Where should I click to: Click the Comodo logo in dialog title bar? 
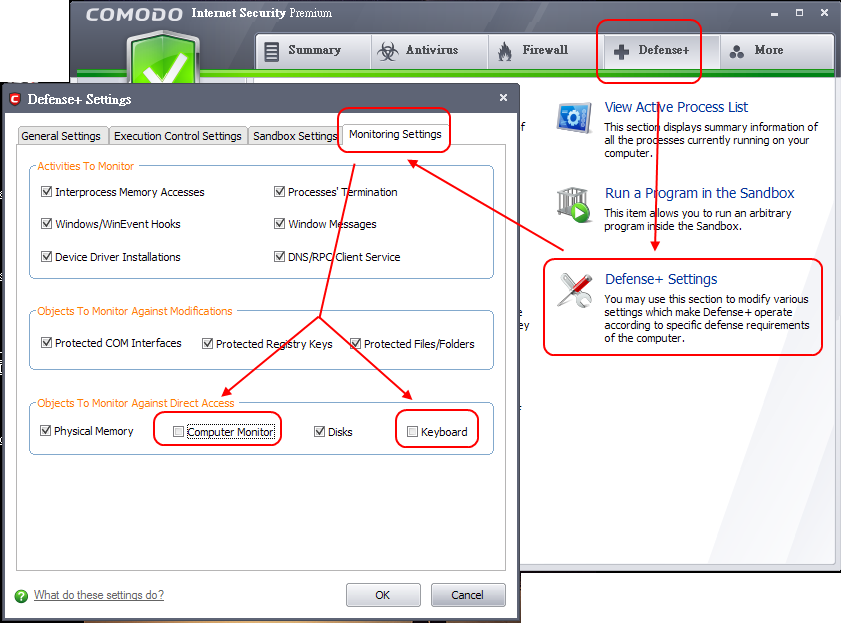(x=15, y=99)
